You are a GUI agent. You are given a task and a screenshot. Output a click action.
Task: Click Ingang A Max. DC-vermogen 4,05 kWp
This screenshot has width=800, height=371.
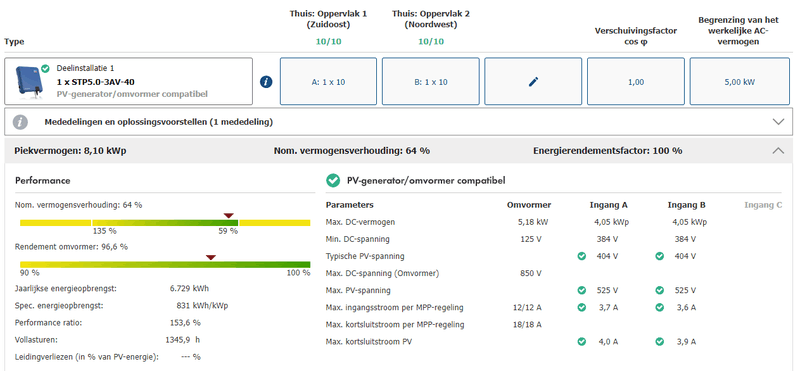(x=611, y=222)
